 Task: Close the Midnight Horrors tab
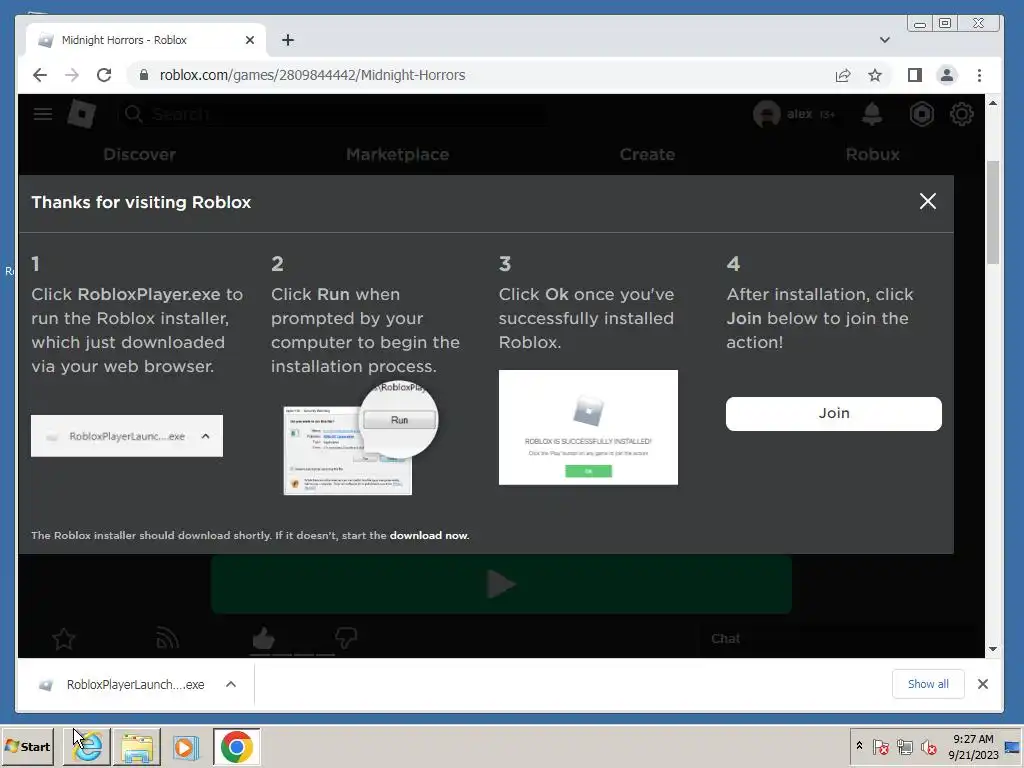249,40
